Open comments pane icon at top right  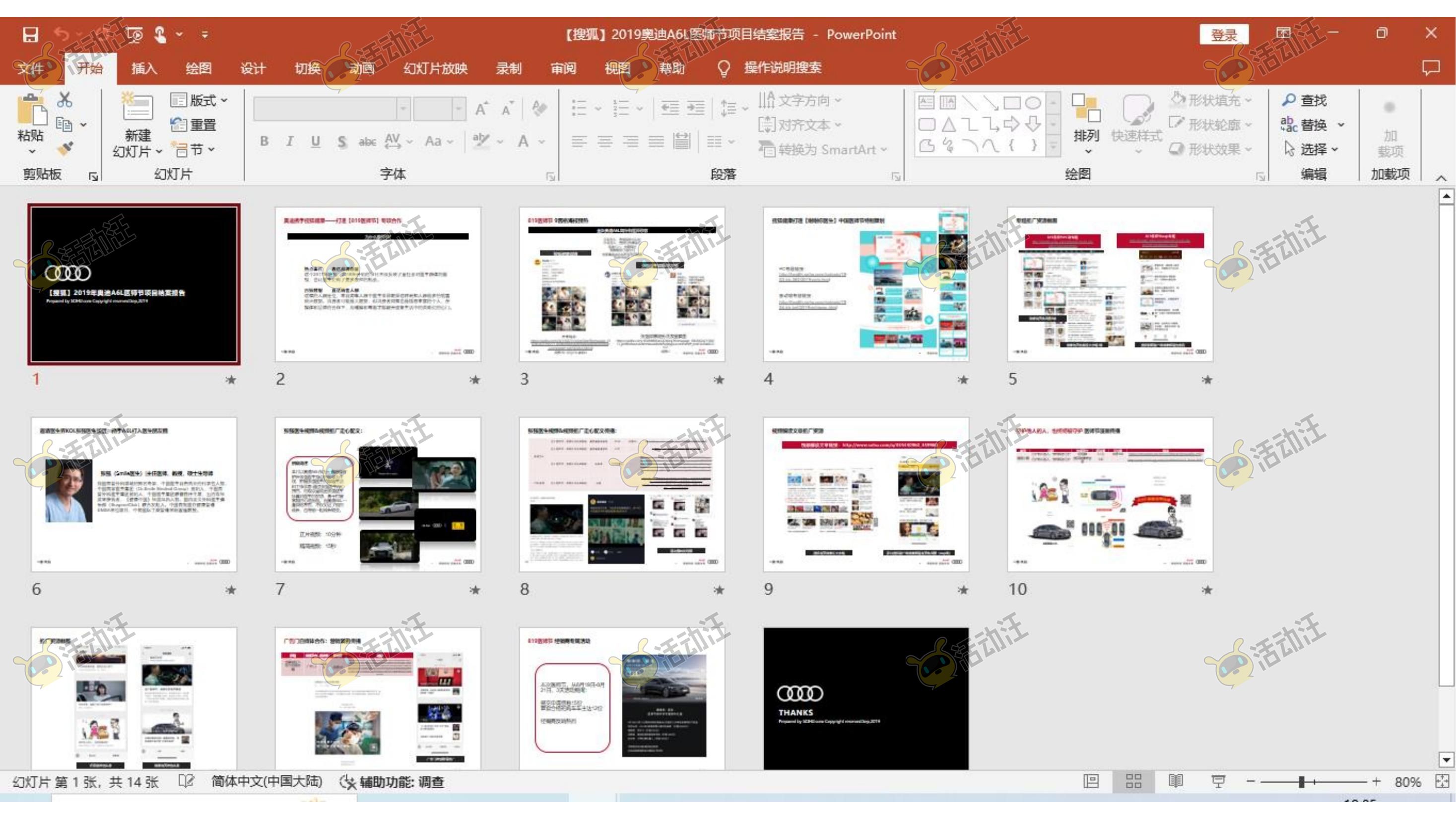(x=1431, y=68)
